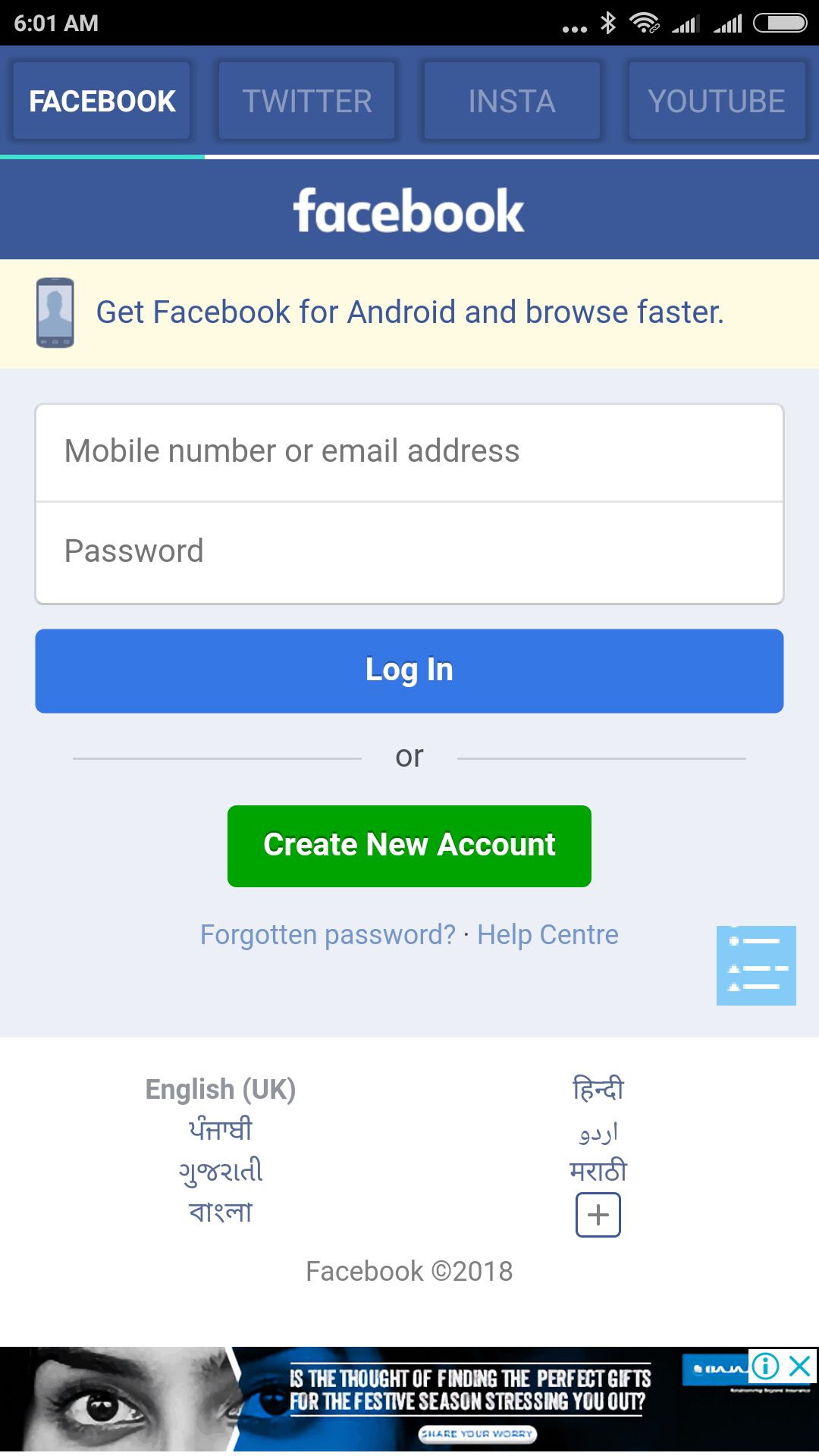Tap the facebook logo header

[409, 210]
